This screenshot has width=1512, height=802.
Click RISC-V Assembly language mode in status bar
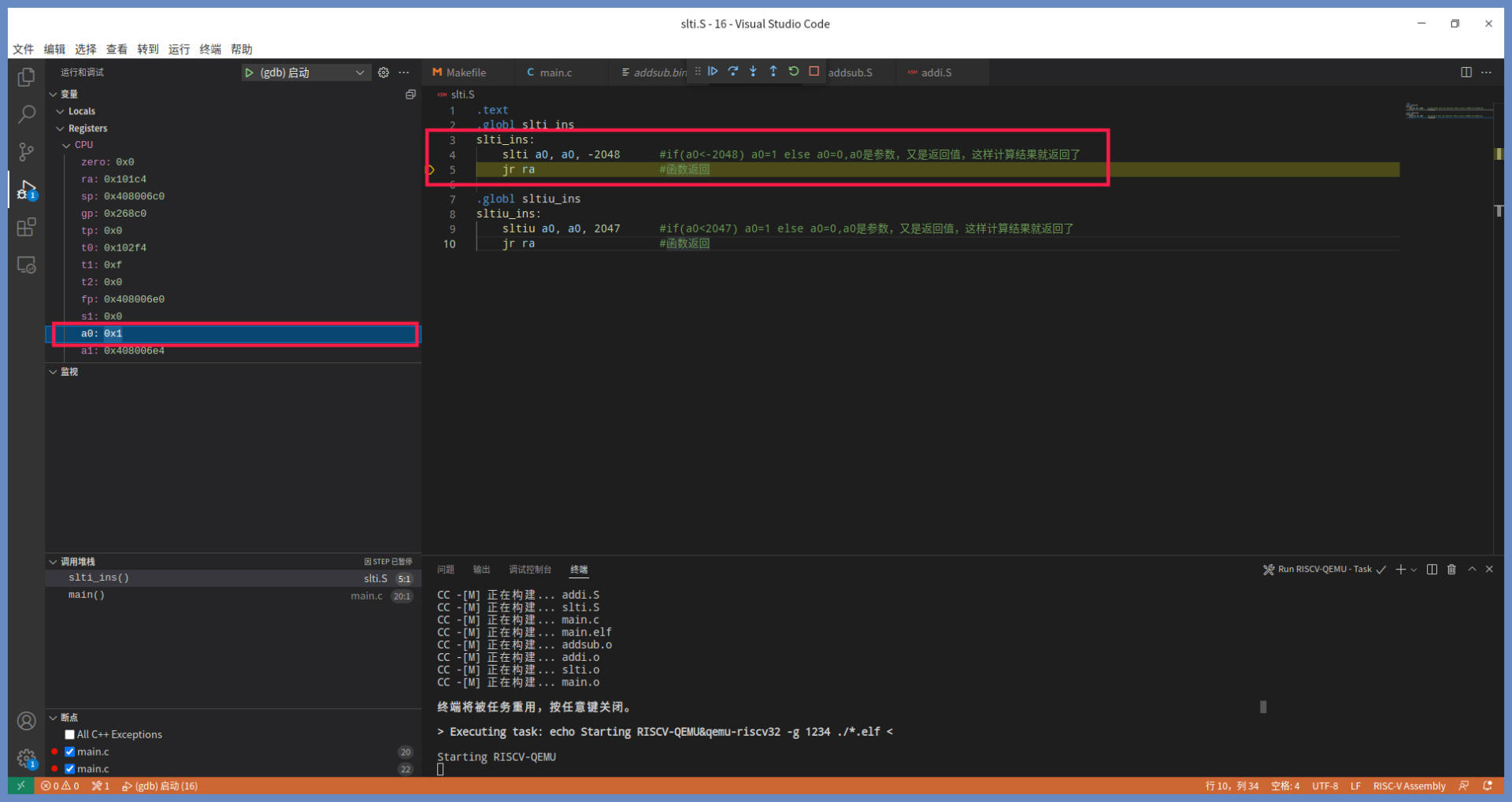click(1409, 786)
